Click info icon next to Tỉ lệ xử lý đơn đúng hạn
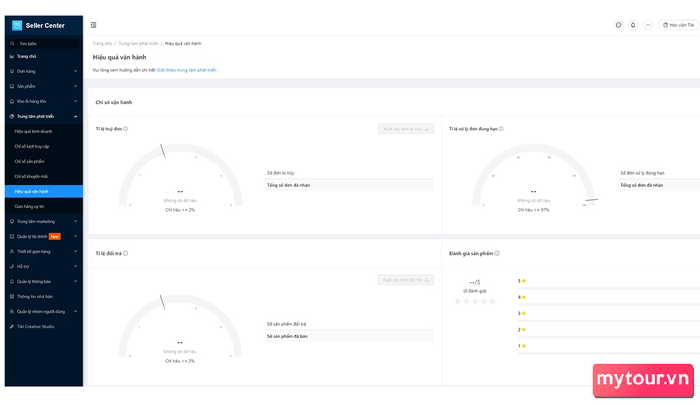 [501, 129]
